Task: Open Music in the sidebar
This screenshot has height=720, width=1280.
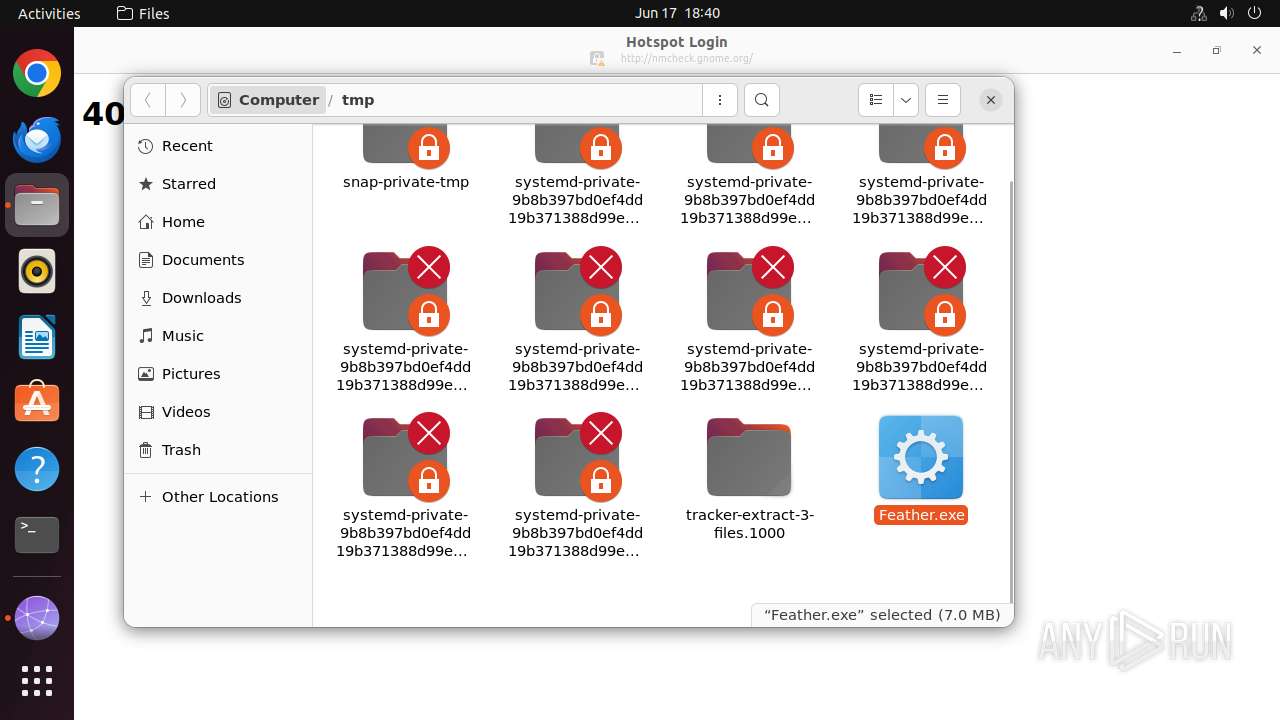Action: pyautogui.click(x=218, y=336)
